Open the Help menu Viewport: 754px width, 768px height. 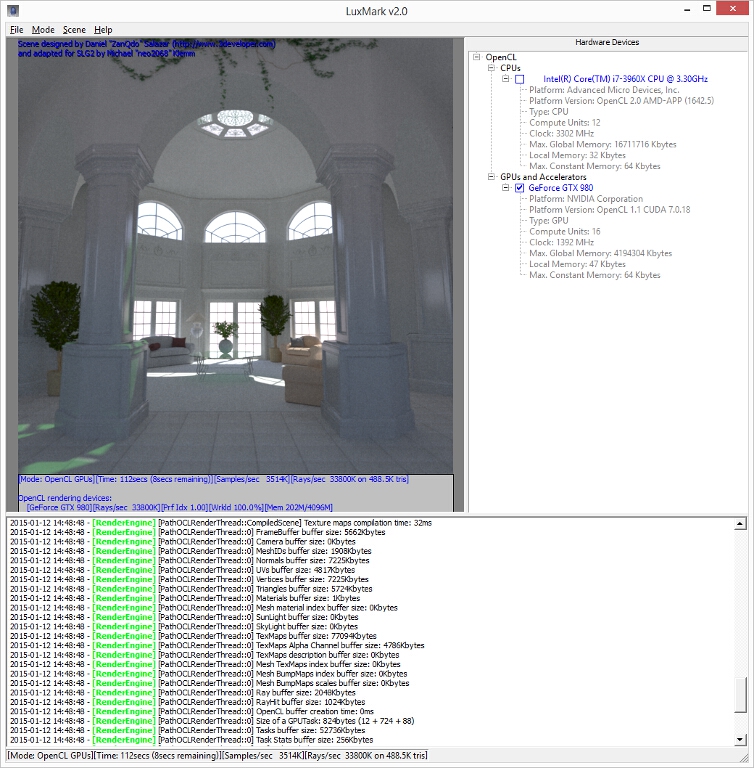[x=103, y=30]
